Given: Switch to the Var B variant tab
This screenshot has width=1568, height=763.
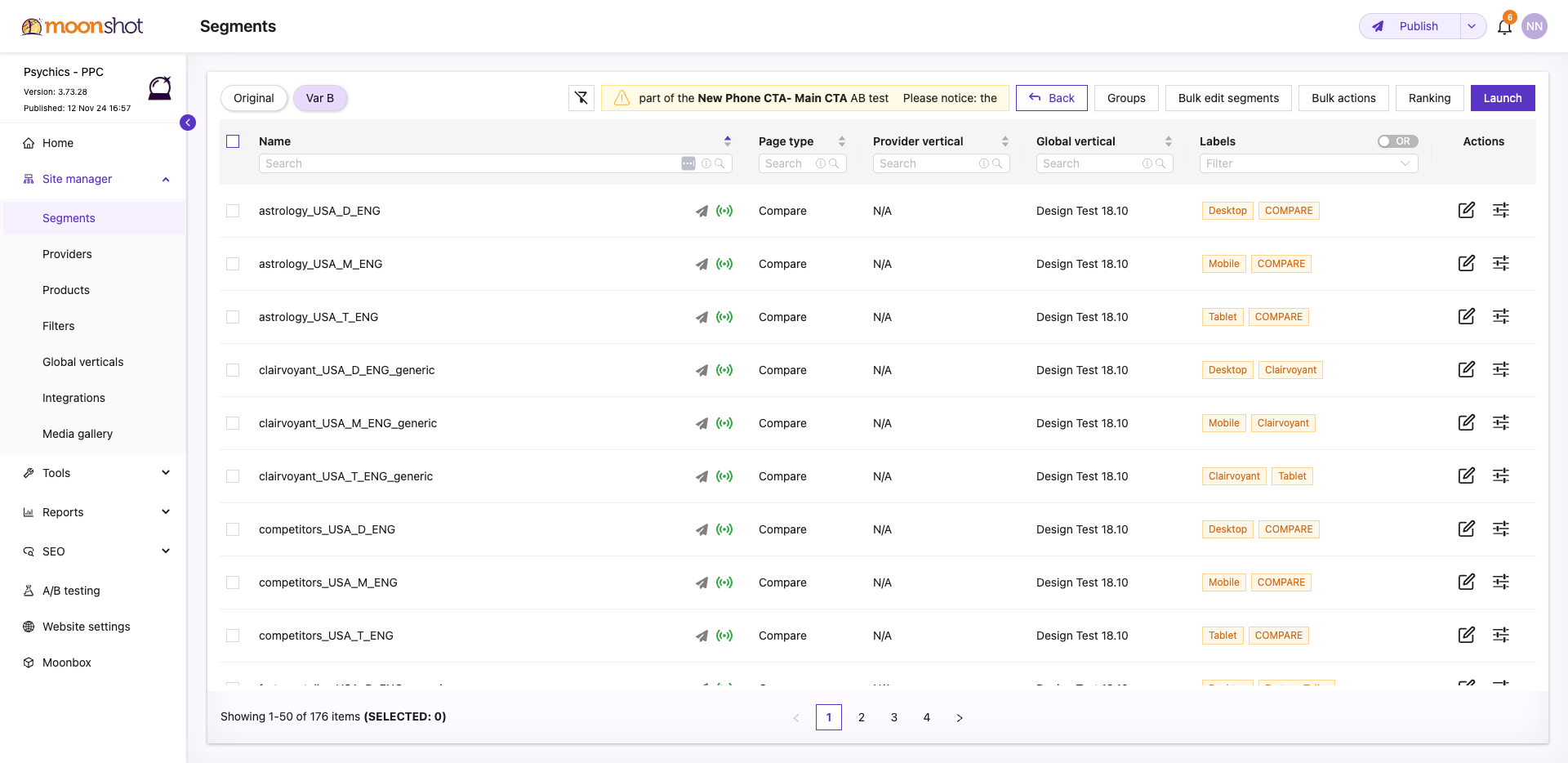Looking at the screenshot, I should click(x=320, y=98).
